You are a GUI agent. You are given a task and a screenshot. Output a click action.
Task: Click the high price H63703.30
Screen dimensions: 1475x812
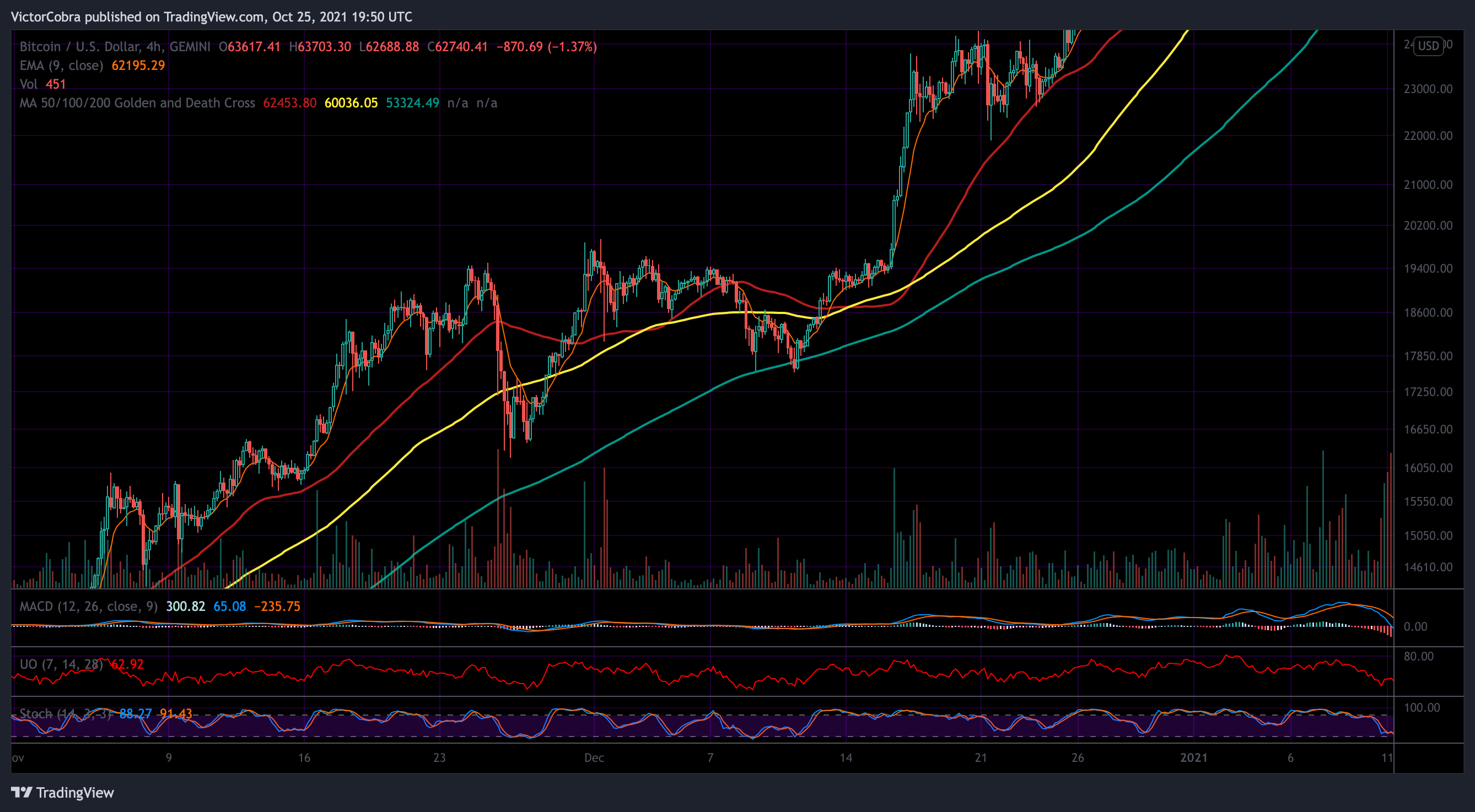[x=320, y=46]
